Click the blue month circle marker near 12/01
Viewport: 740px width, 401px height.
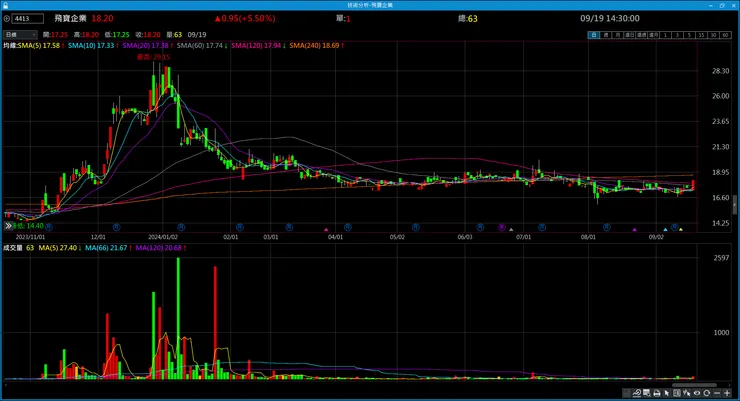click(116, 227)
